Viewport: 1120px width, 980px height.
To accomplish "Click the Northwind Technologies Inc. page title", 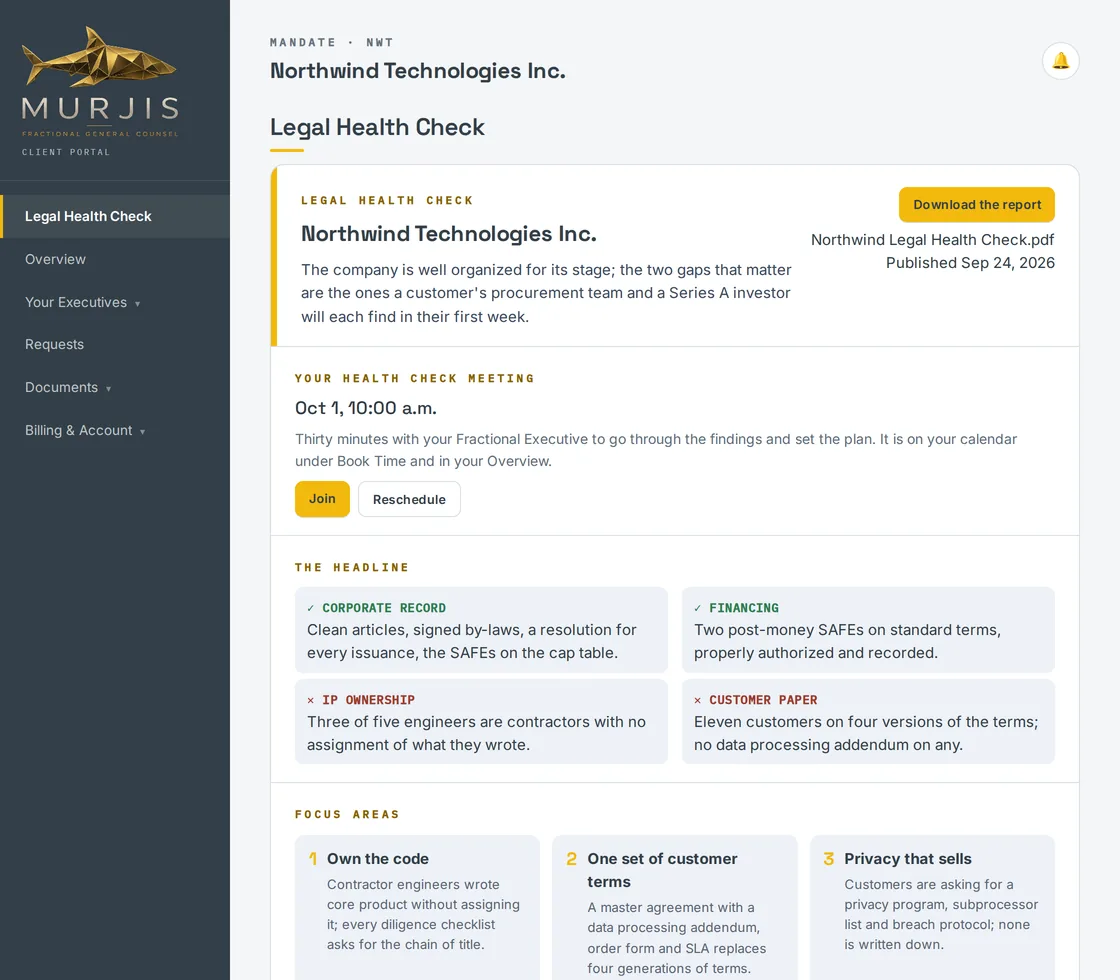I will 418,71.
